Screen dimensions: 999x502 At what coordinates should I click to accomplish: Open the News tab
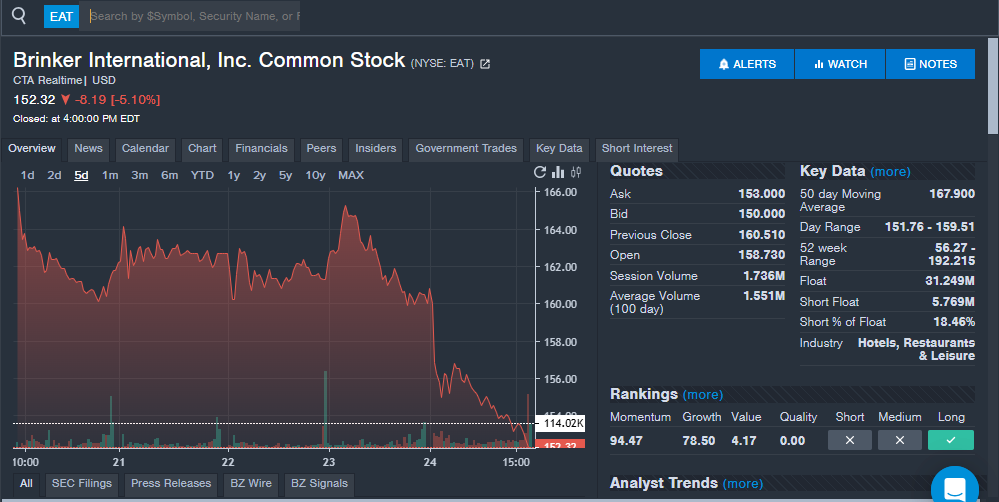(88, 148)
